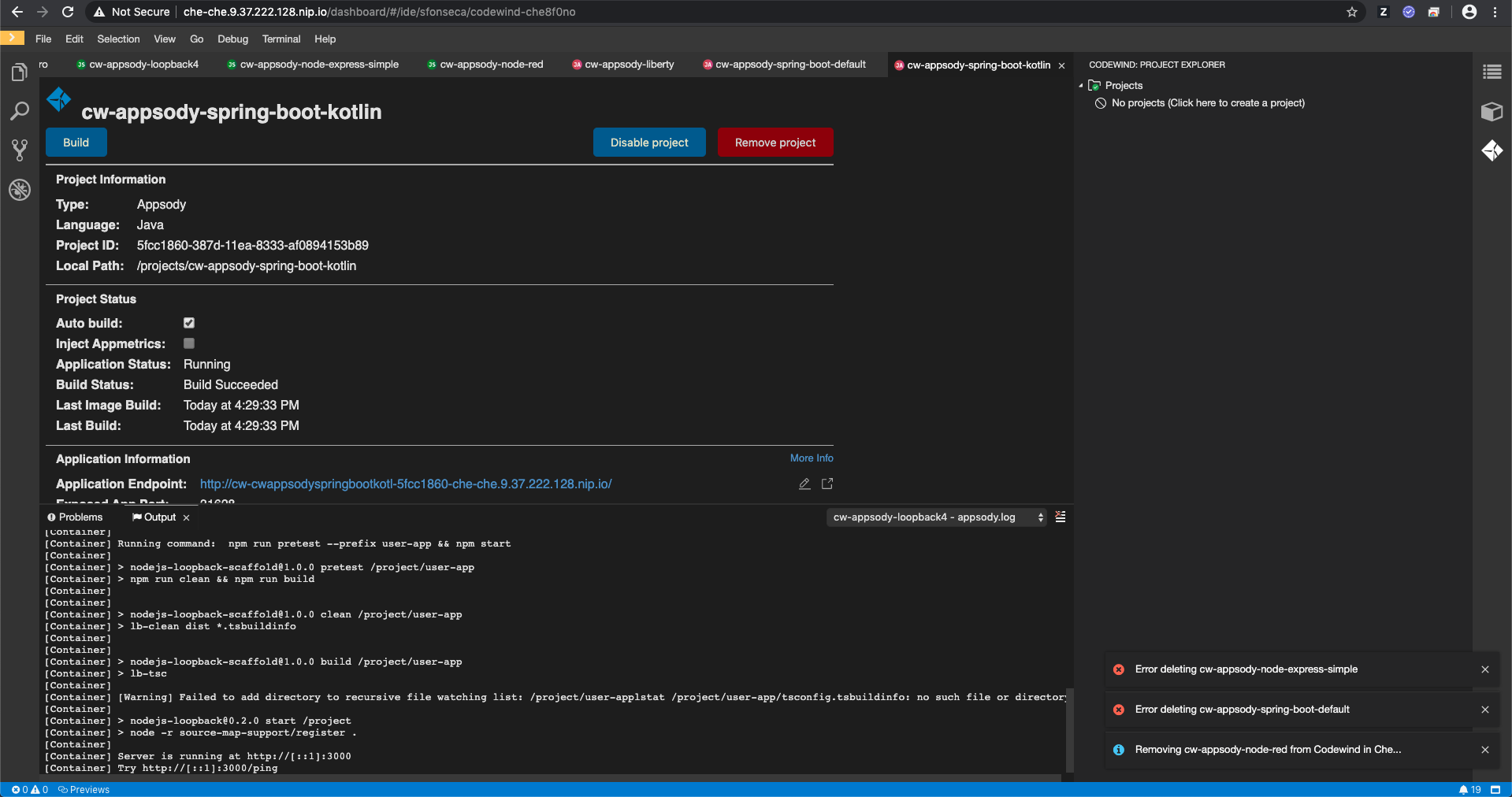The height and width of the screenshot is (797, 1512).
Task: Toggle the errors and warnings counter
Action: [x=29, y=790]
